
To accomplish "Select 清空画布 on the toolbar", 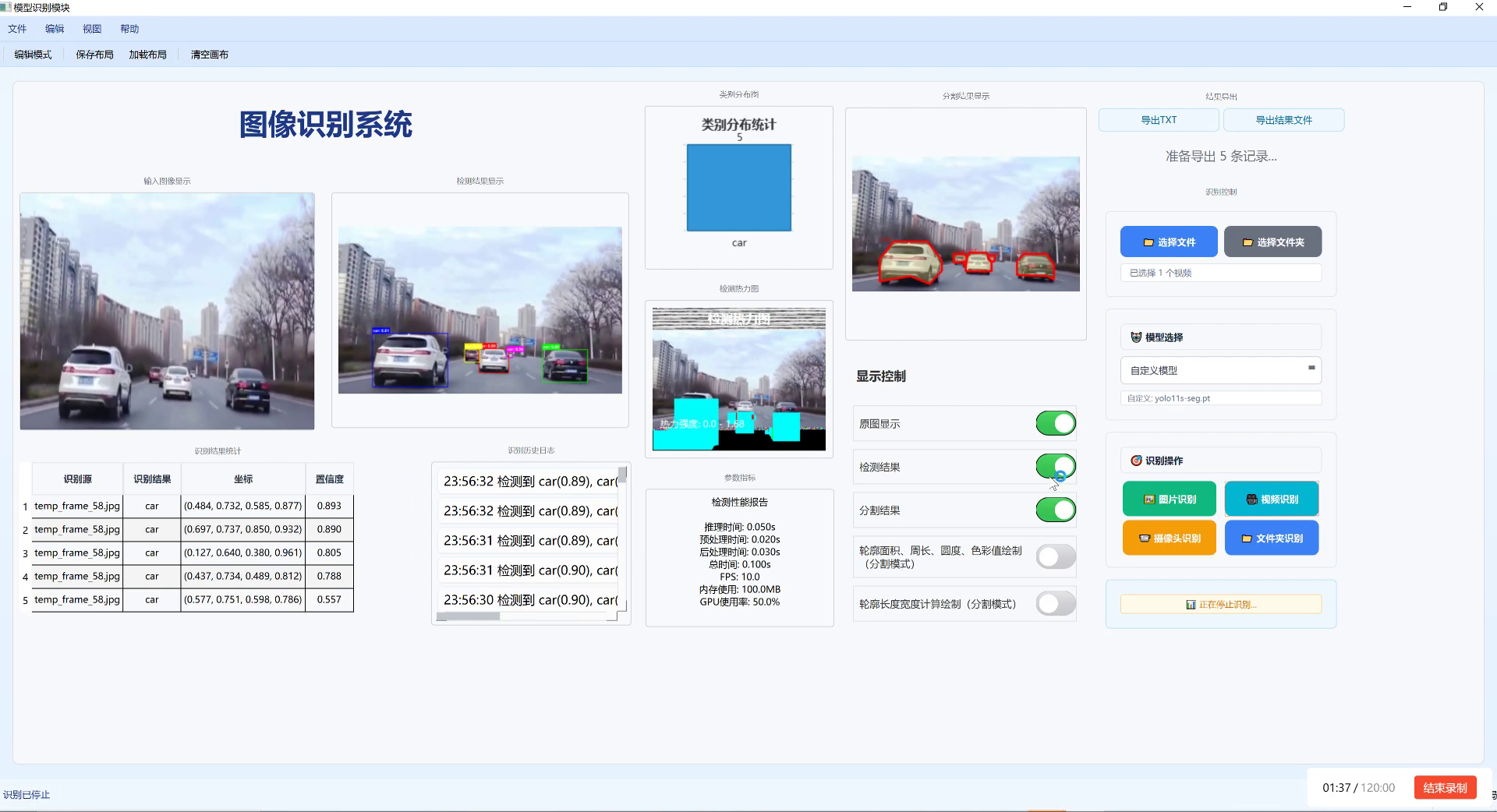I will point(208,54).
